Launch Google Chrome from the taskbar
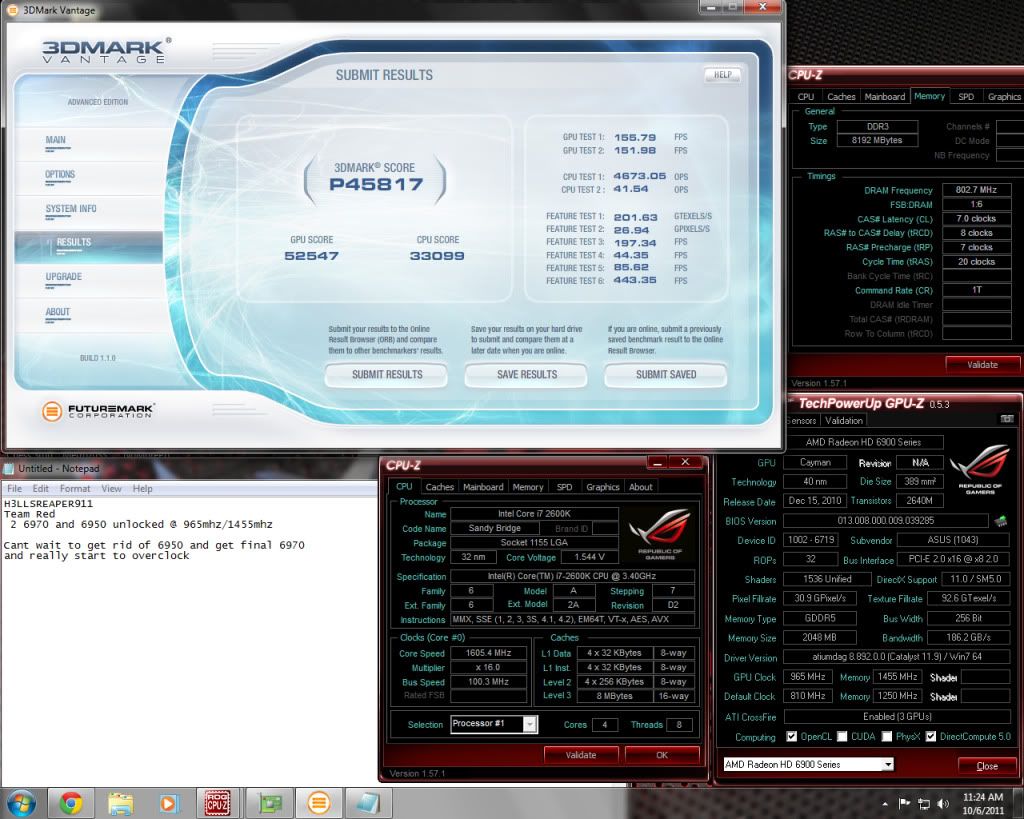 (71, 803)
